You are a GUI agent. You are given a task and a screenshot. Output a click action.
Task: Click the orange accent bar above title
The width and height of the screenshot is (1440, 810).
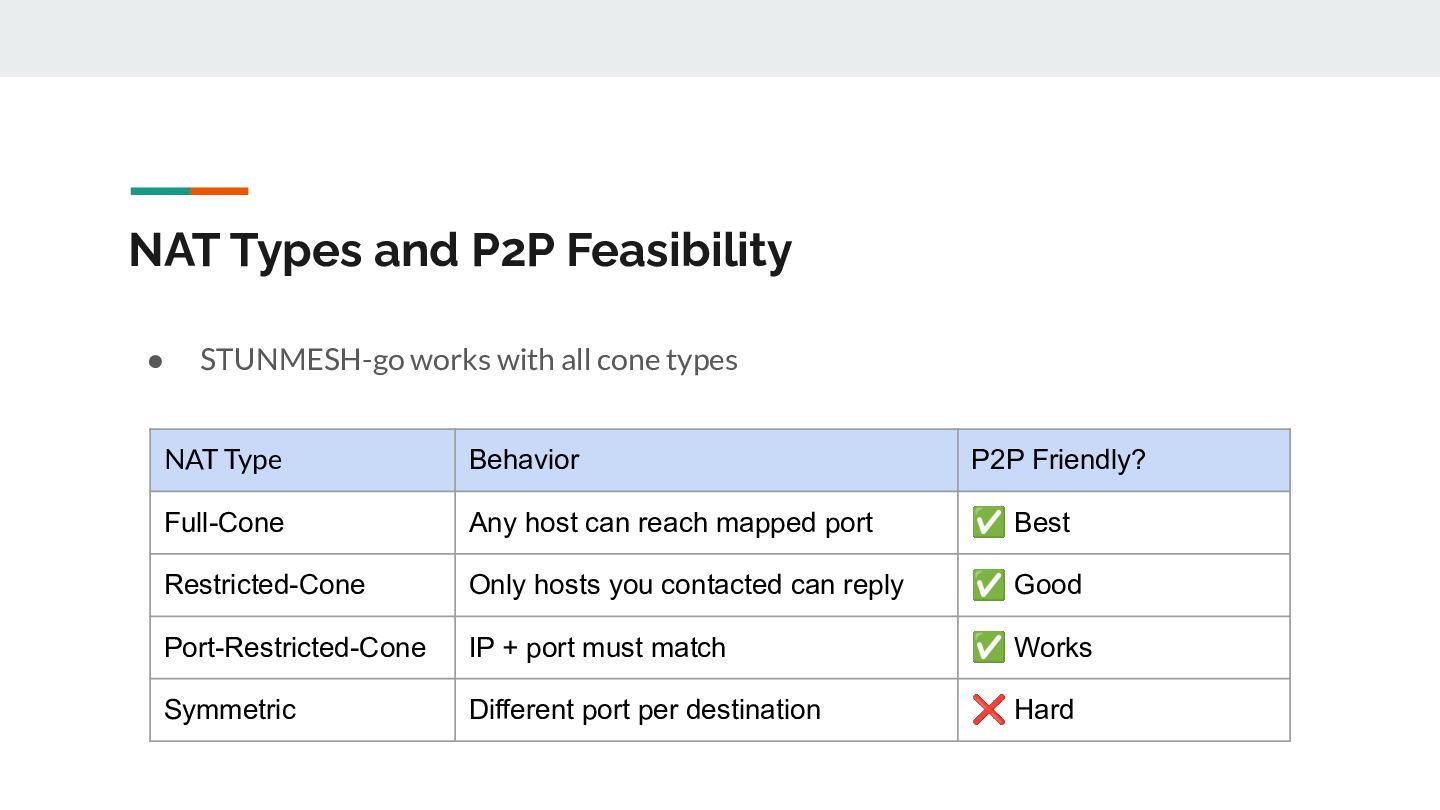pos(219,191)
